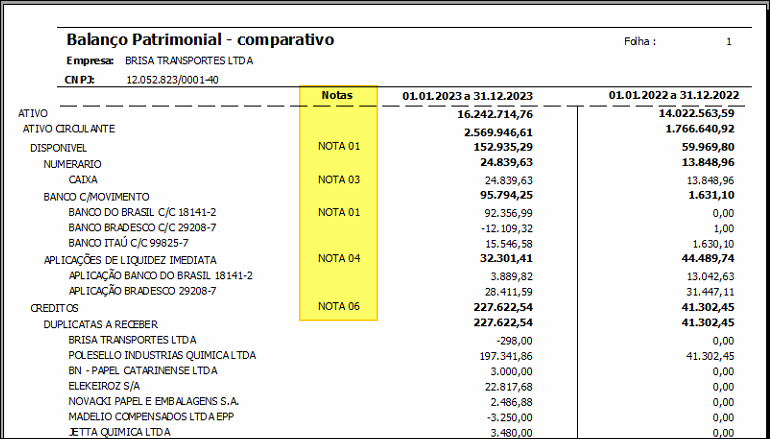Click NOTA 01 on Banco do Brasil row
The image size is (770, 439).
point(339,213)
